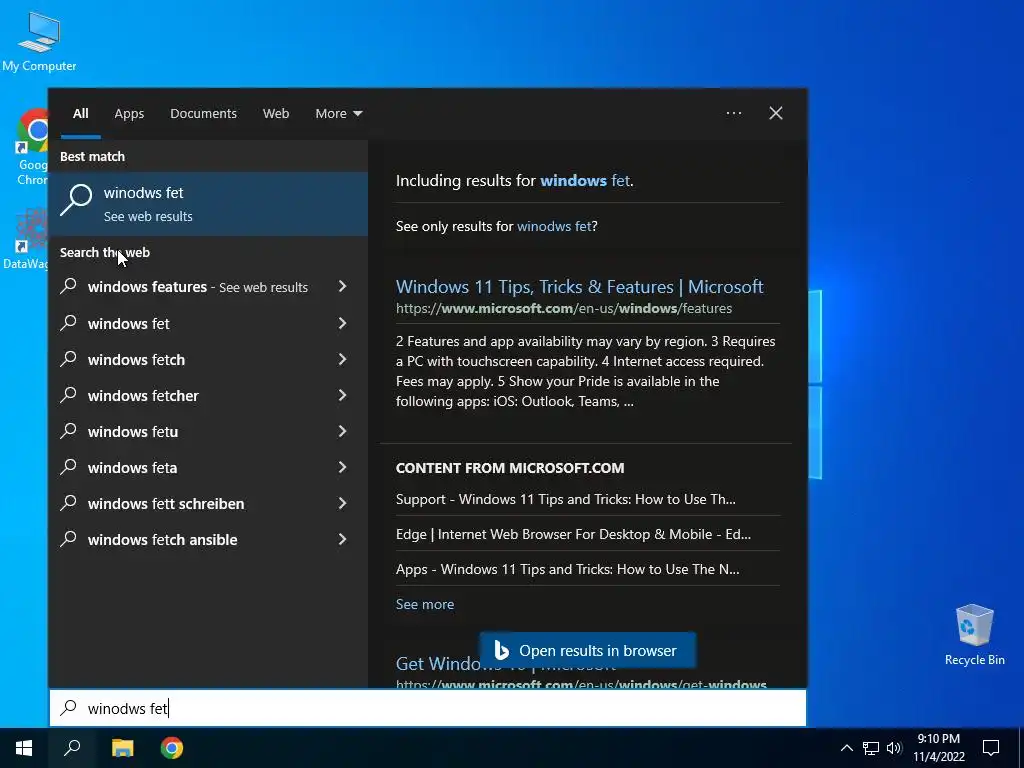Open volume control tray icon
Viewport: 1024px width, 768px height.
[894, 748]
